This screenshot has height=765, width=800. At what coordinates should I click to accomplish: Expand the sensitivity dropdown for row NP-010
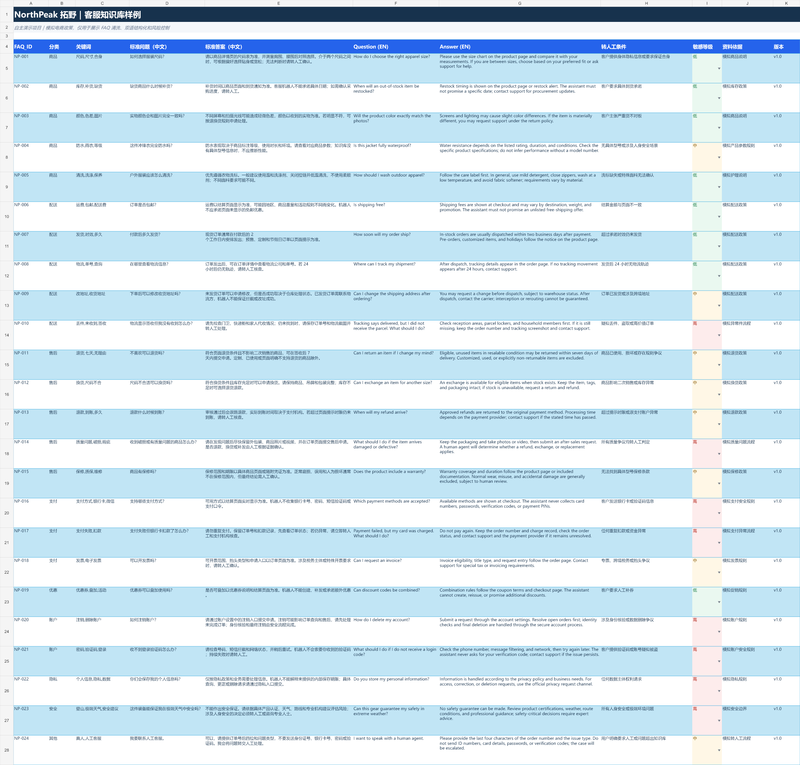coord(719,335)
